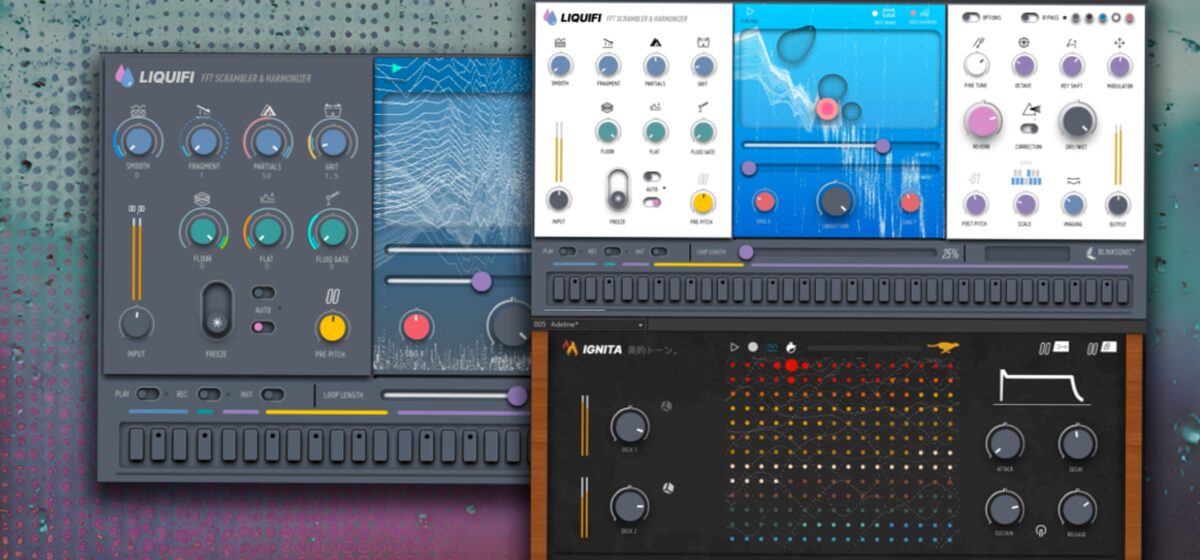Click the four-arrows icon above Modulator knob
Image resolution: width=1200 pixels, height=560 pixels.
click(1120, 43)
